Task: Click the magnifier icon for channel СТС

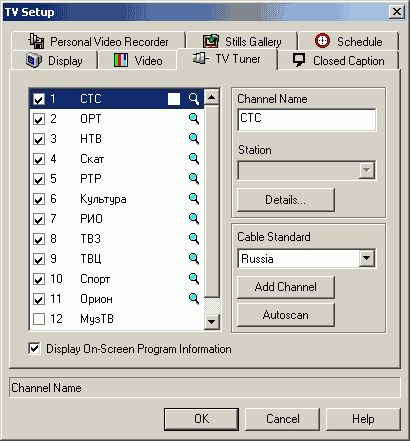Action: 194,99
